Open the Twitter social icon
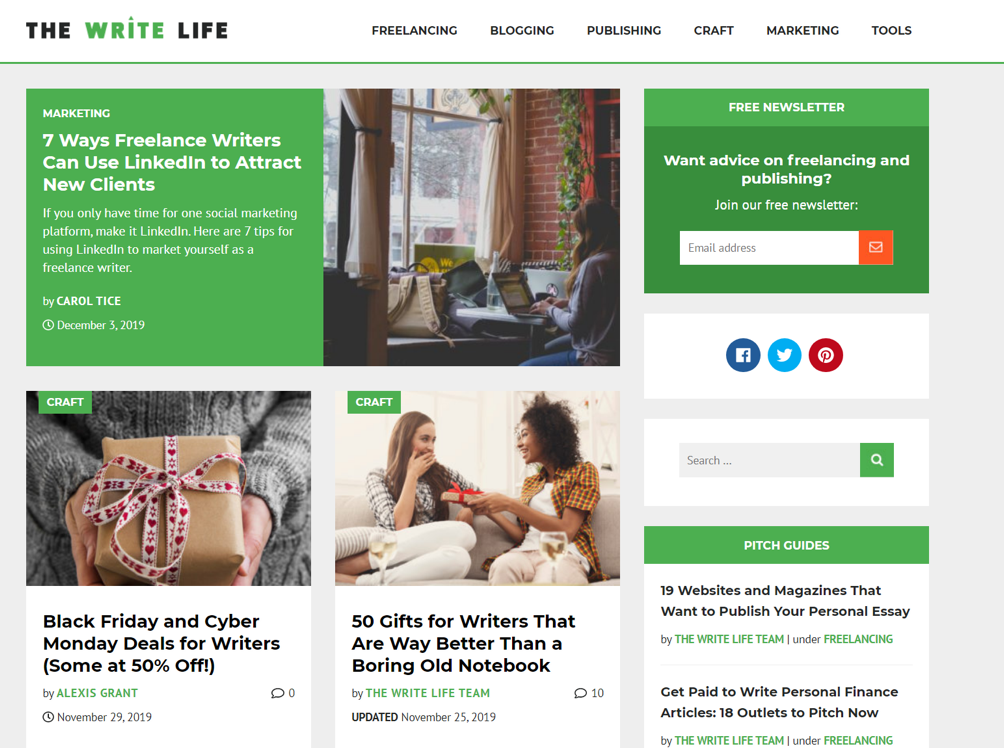 [x=784, y=355]
